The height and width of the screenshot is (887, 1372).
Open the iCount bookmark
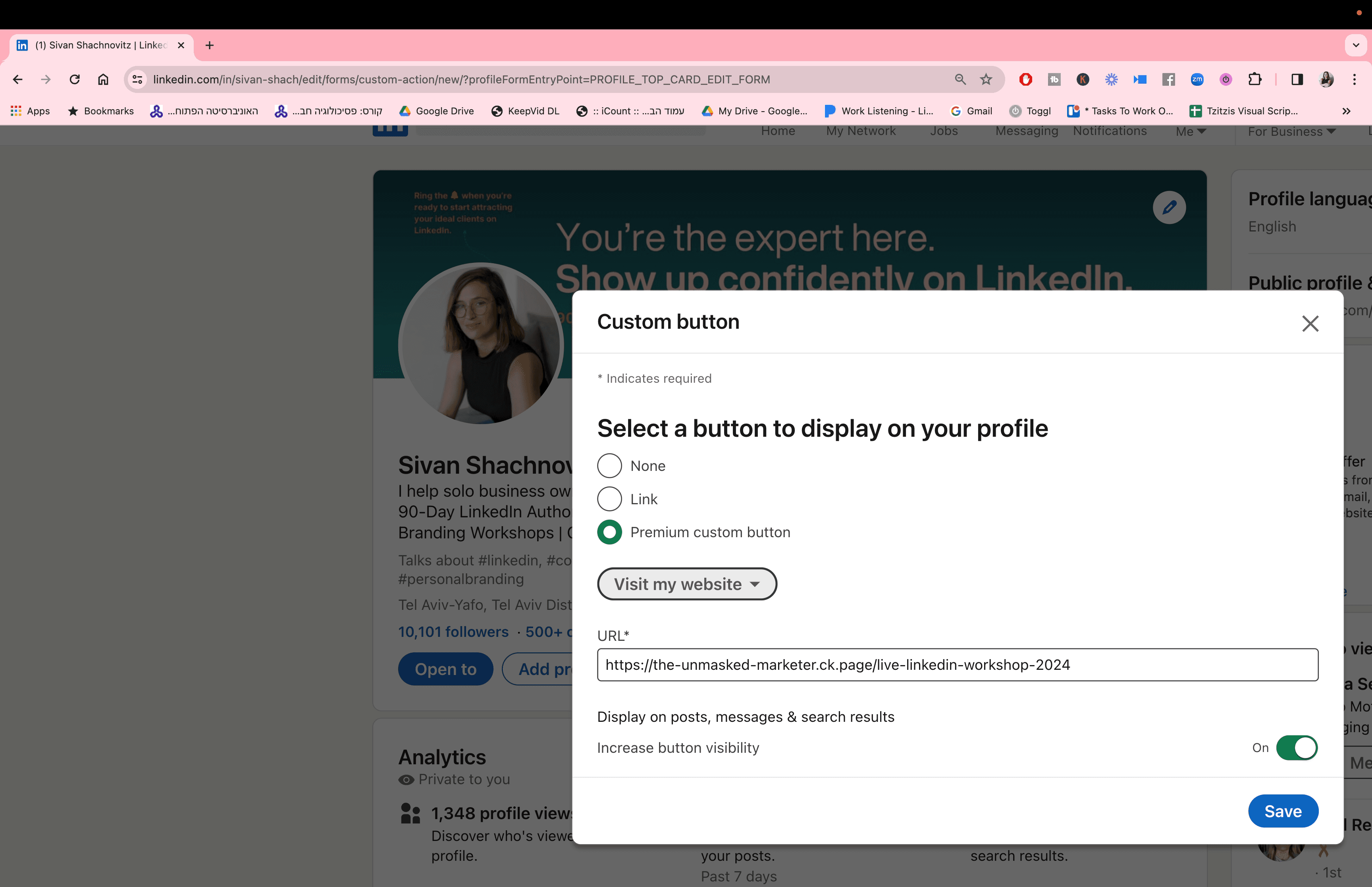tap(630, 111)
